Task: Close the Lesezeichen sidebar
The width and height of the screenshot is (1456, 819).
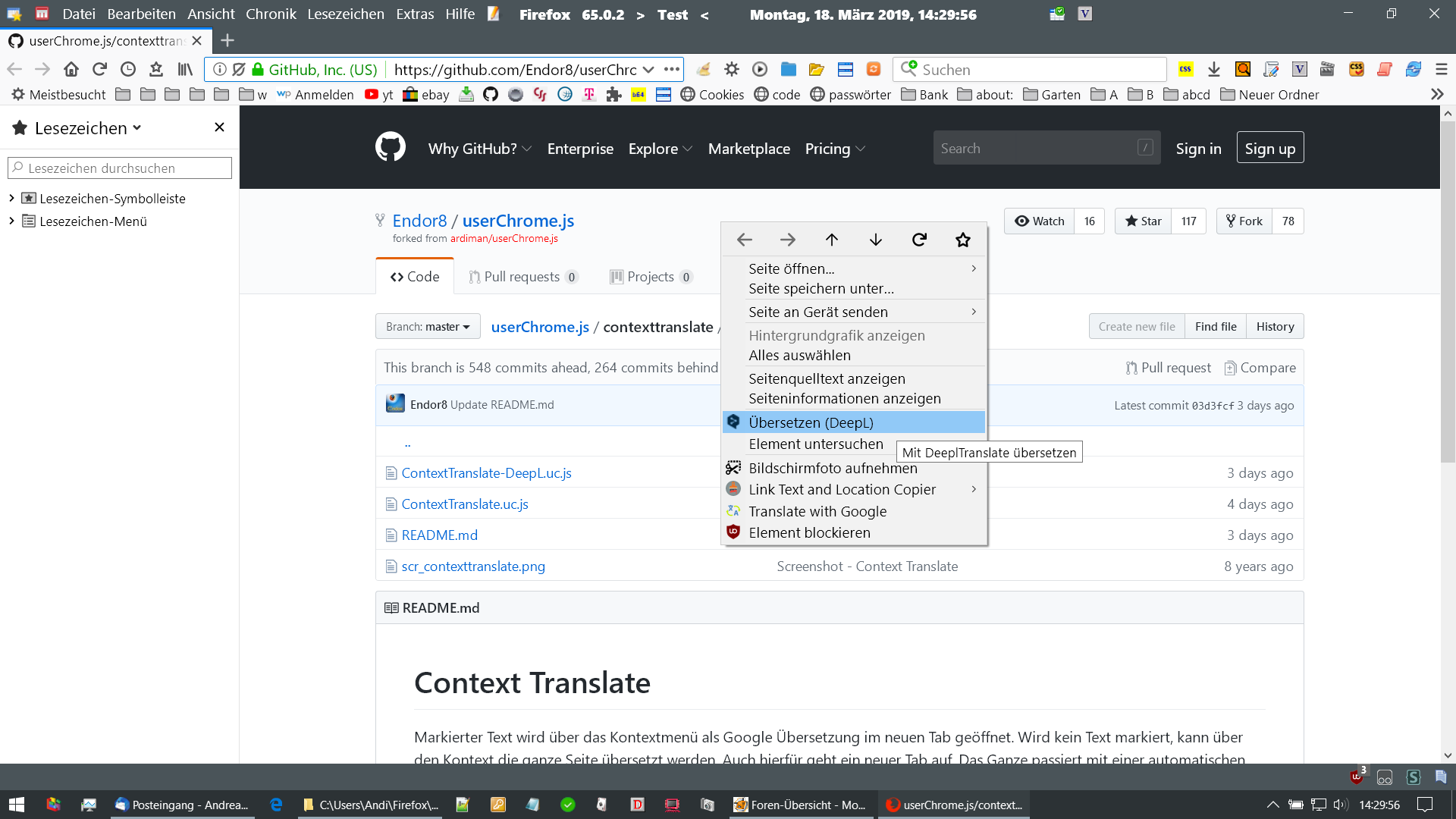Action: (x=219, y=127)
